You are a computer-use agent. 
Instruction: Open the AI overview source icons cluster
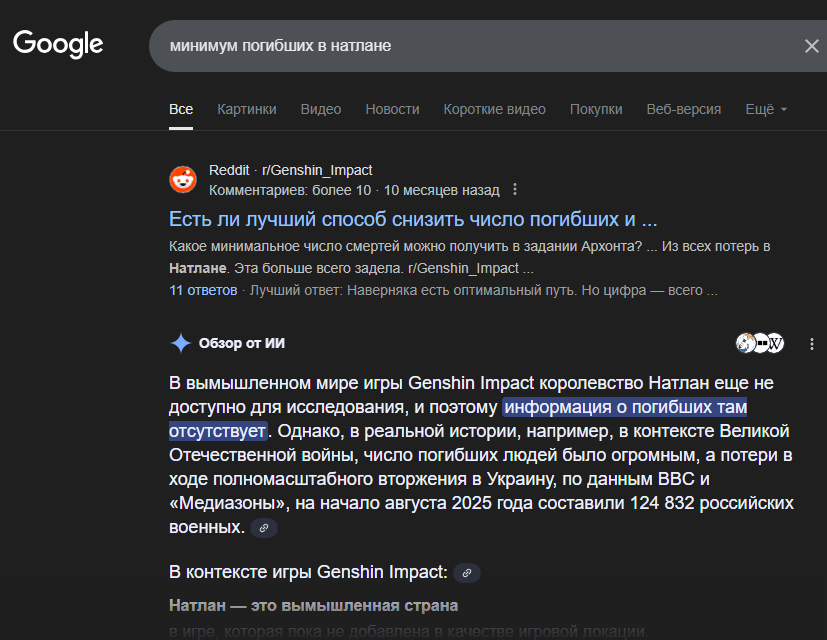point(760,343)
